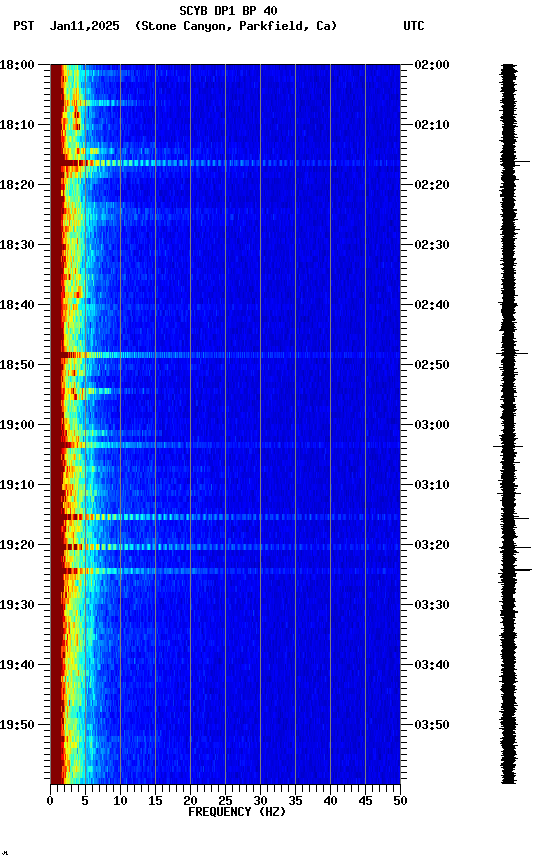Click the '45' Hz frequency axis label

[x=365, y=801]
